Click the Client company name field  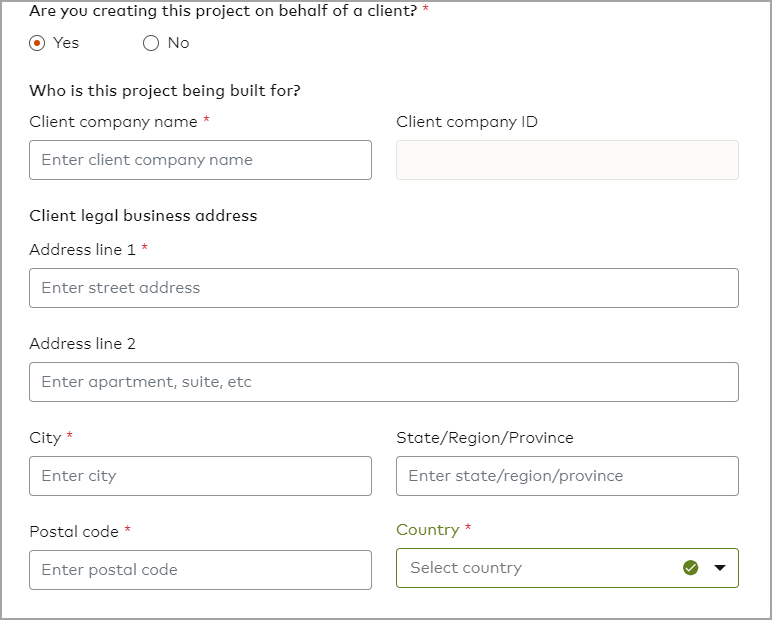pyautogui.click(x=200, y=160)
